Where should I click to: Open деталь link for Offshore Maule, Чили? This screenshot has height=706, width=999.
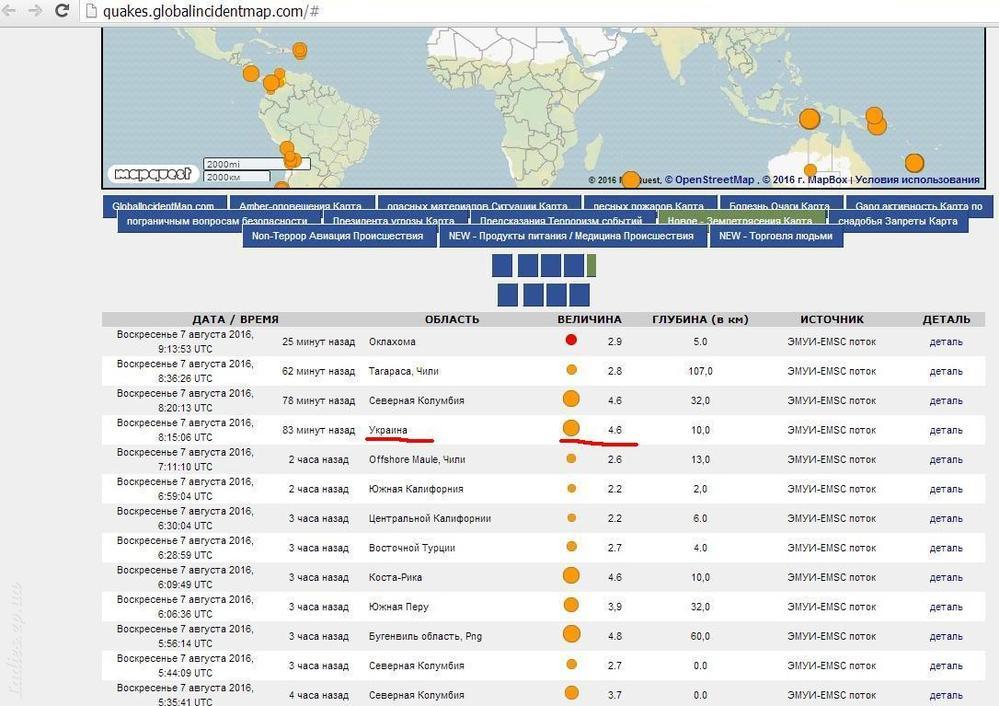pos(945,460)
